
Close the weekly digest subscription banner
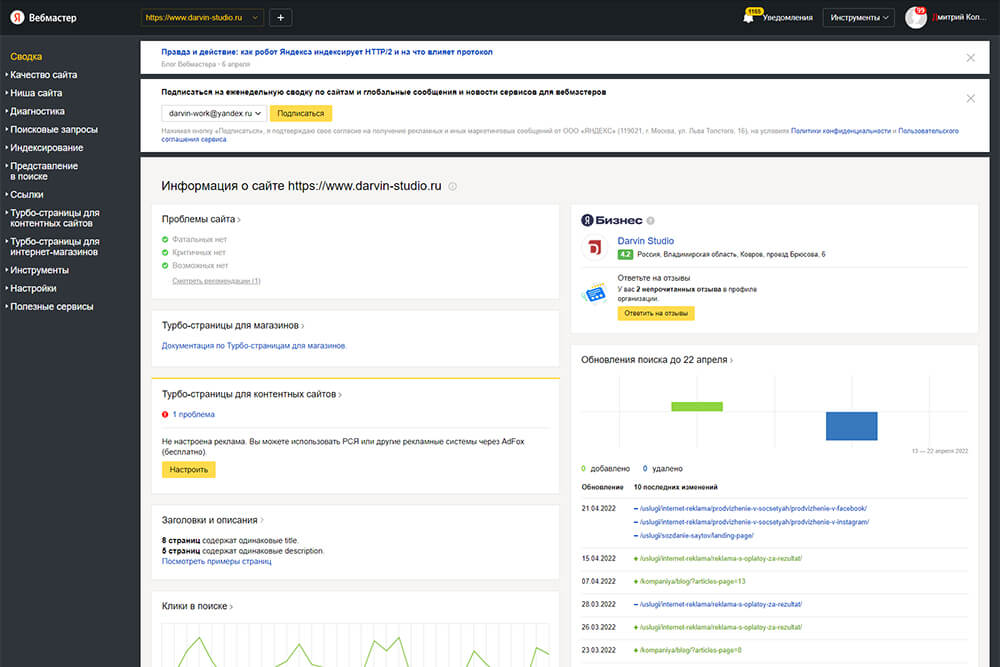click(x=970, y=98)
